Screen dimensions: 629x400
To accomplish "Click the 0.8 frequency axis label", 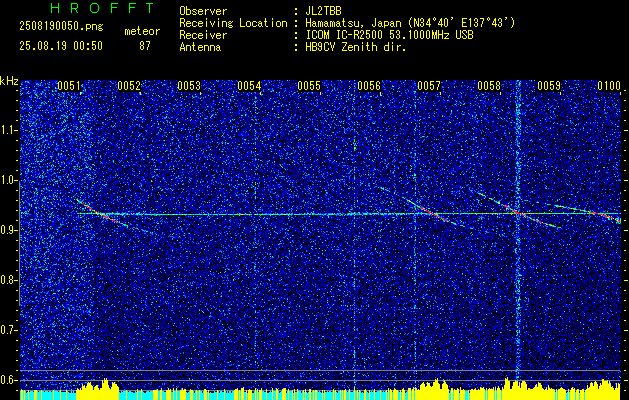I will click(9, 280).
